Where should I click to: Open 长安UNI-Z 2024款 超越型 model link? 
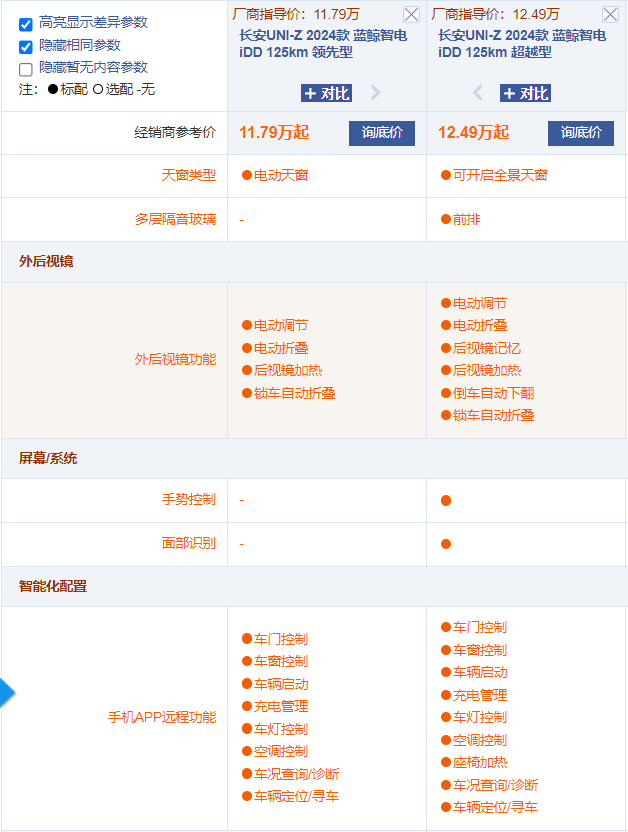(x=522, y=44)
